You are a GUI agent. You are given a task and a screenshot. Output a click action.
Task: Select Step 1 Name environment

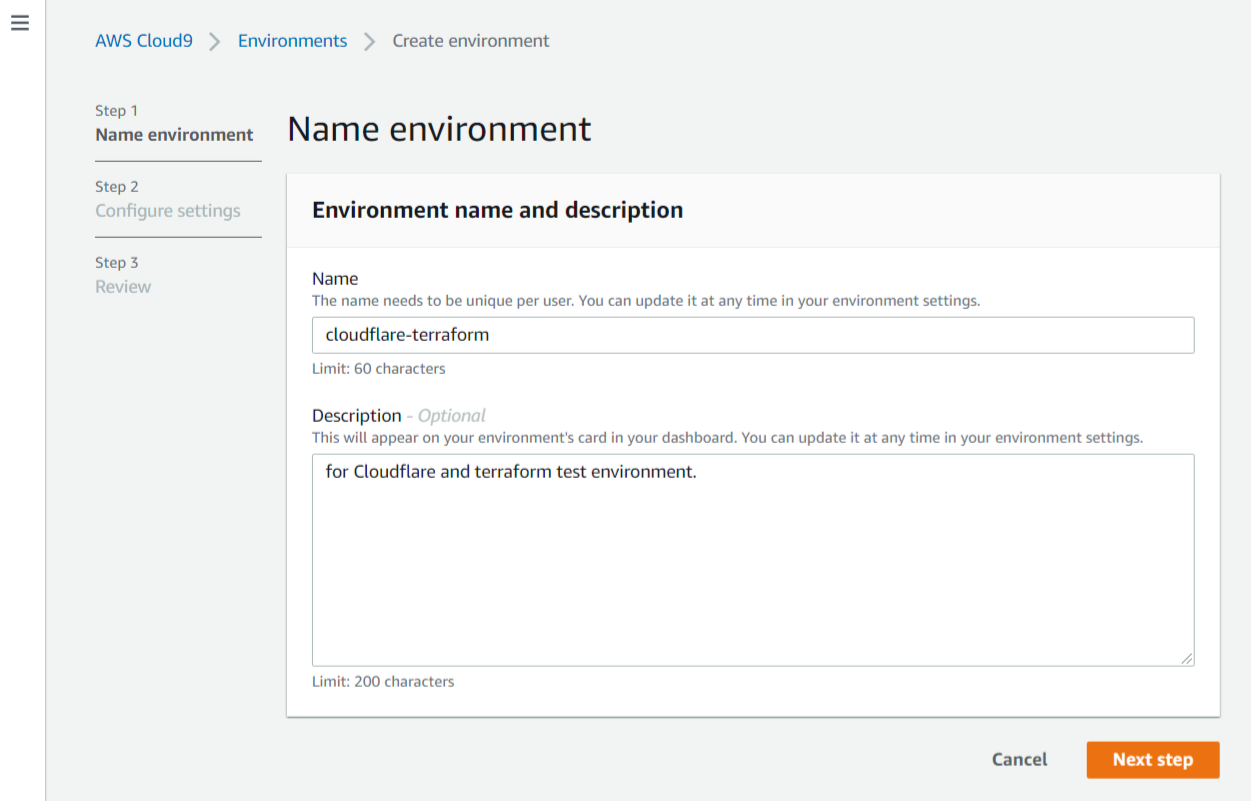174,135
